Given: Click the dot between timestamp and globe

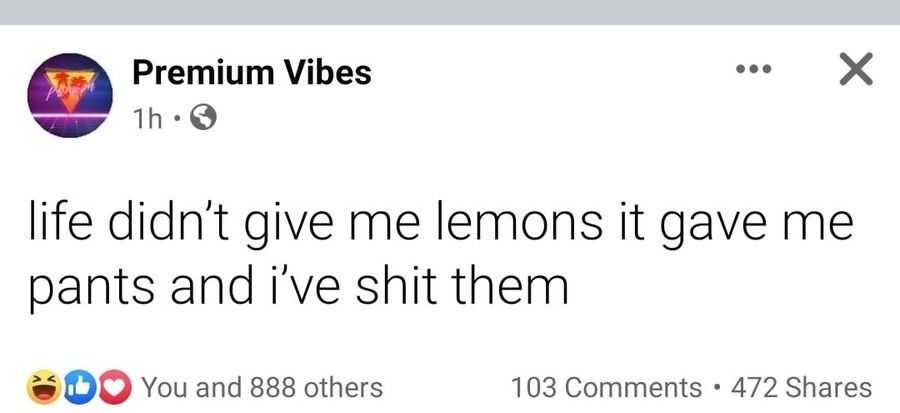Looking at the screenshot, I should [x=176, y=119].
